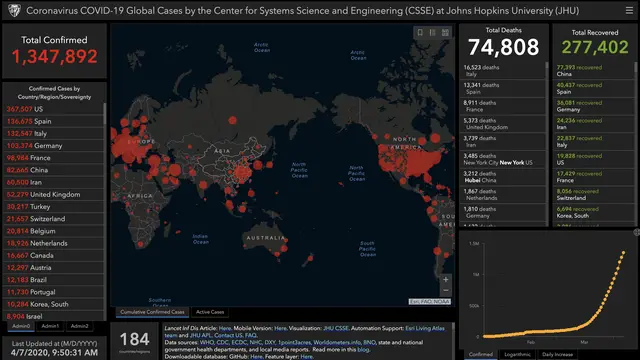This screenshot has height=360, width=640.
Task: Click the confirmed countries list scrollbar
Action: click(105, 113)
